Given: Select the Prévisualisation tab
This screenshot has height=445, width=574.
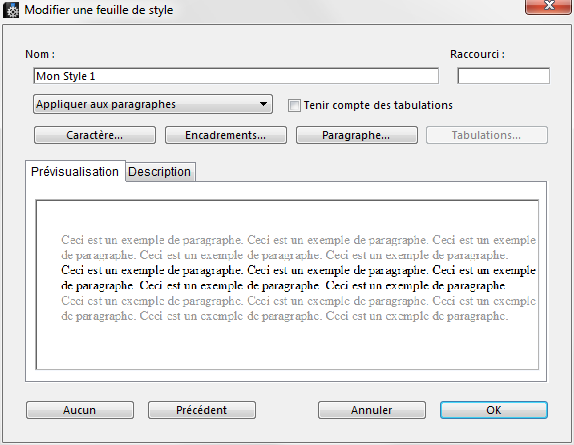Looking at the screenshot, I should click(75, 171).
